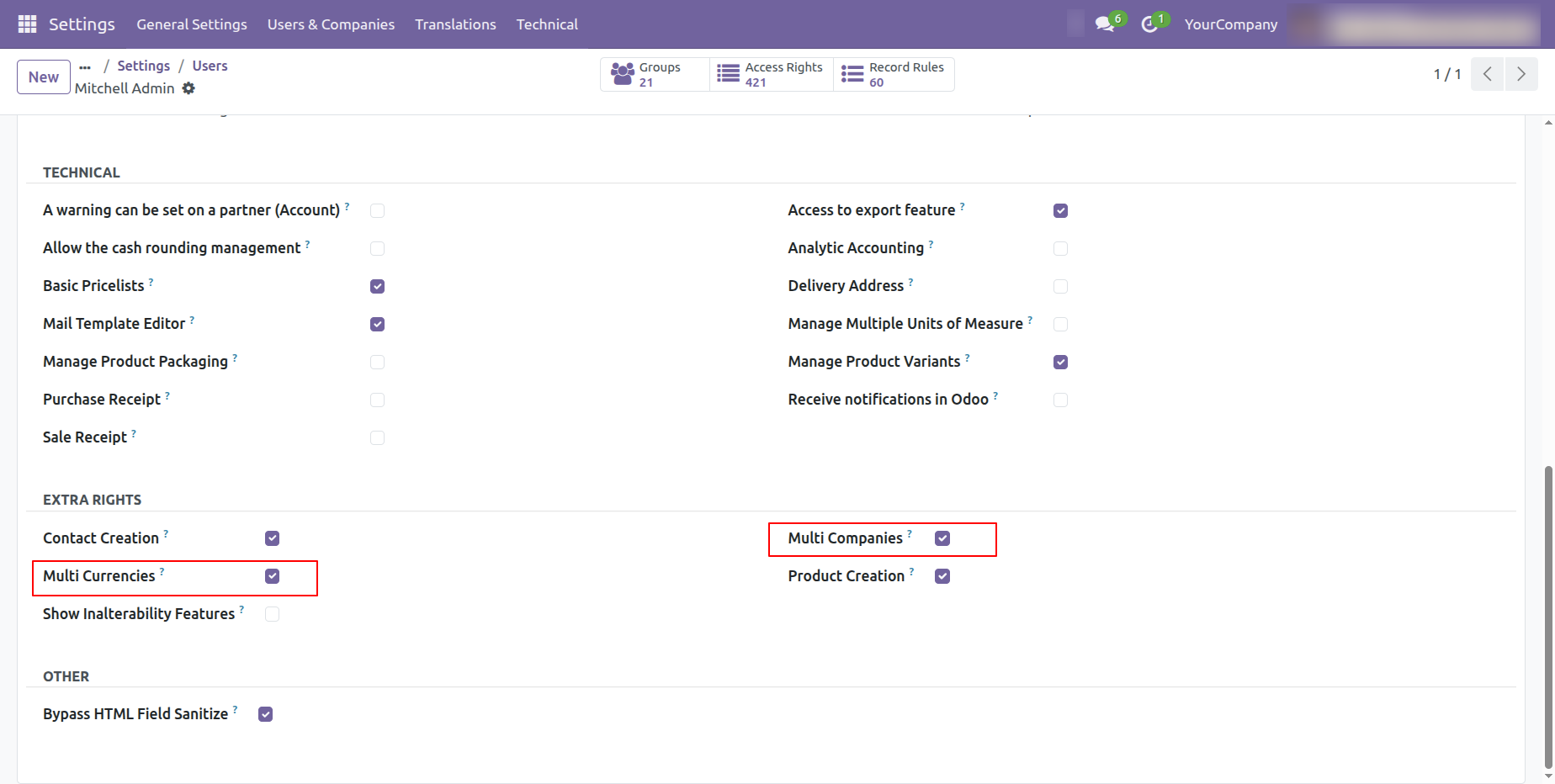
Task: Uncheck the Multi Currencies checkbox
Action: tap(272, 576)
